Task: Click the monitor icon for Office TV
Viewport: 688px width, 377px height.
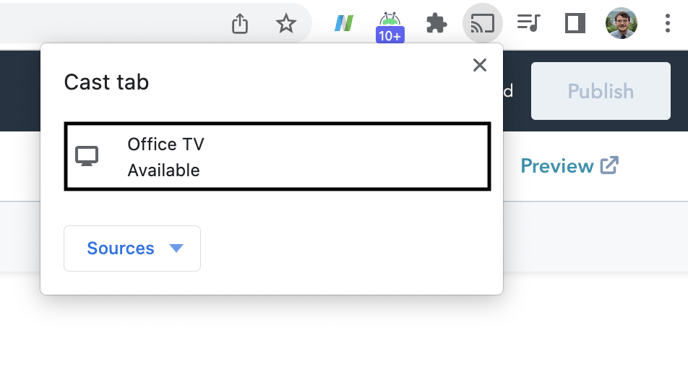Action: coord(86,156)
